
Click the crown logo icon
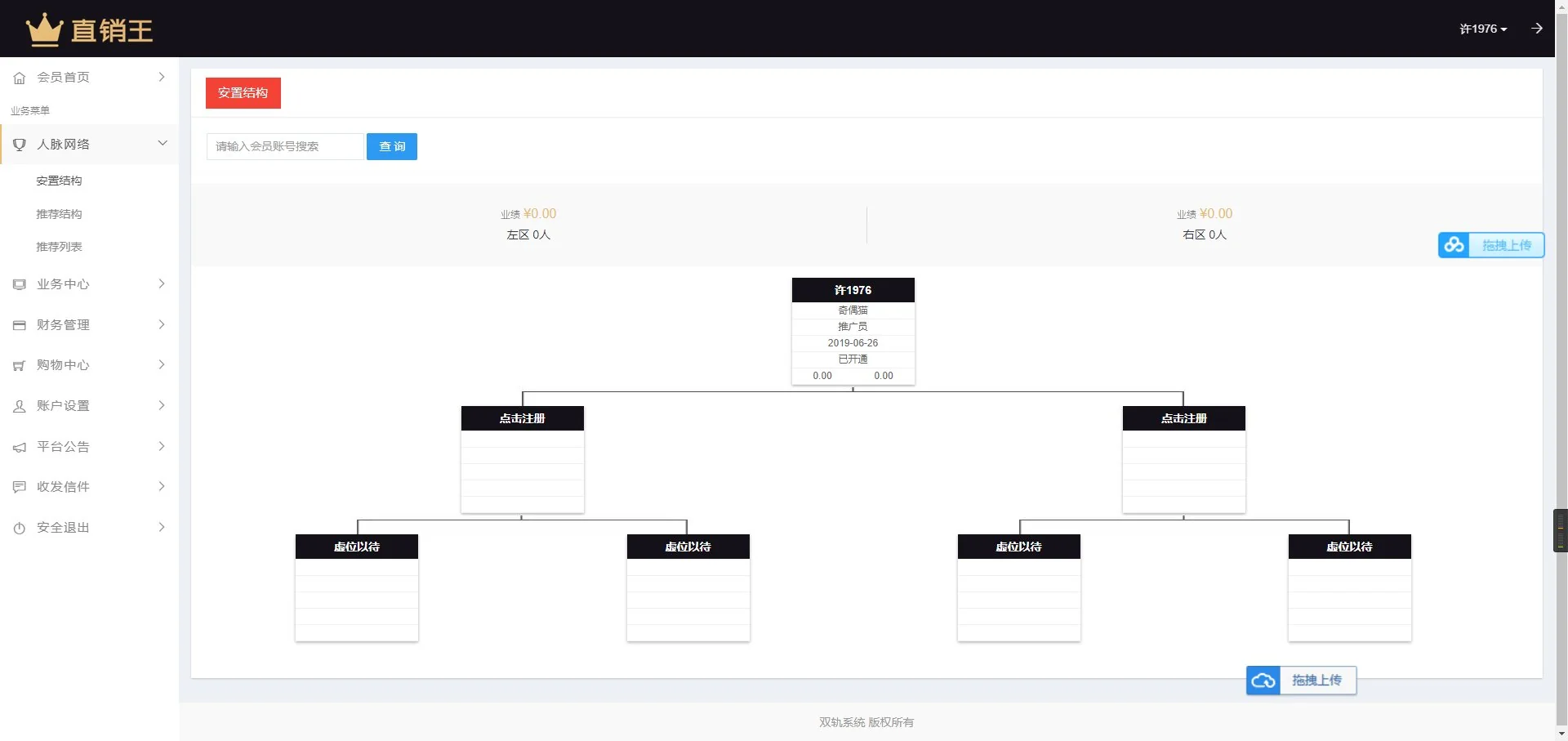pyautogui.click(x=44, y=30)
